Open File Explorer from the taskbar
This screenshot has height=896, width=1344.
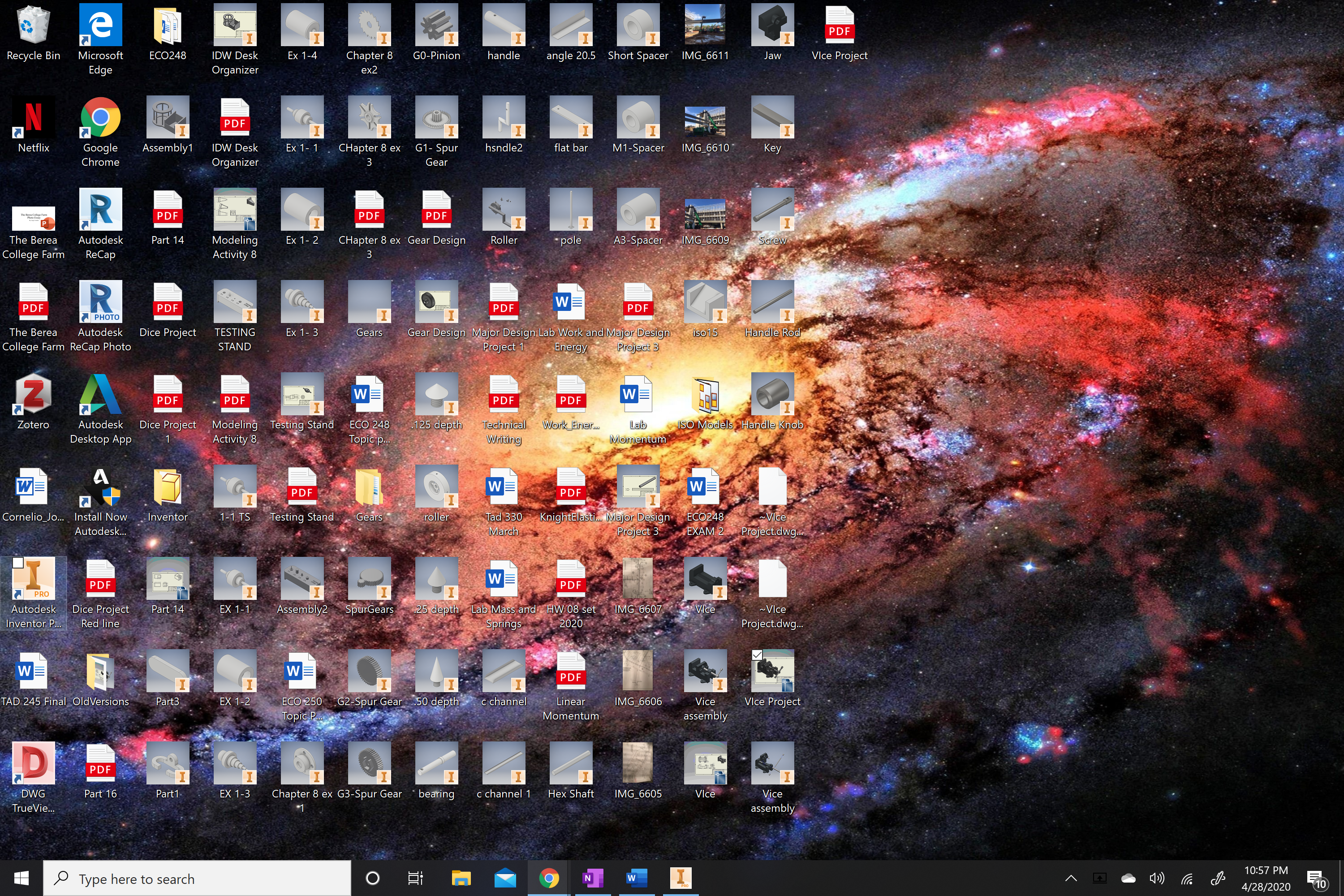pos(461,878)
